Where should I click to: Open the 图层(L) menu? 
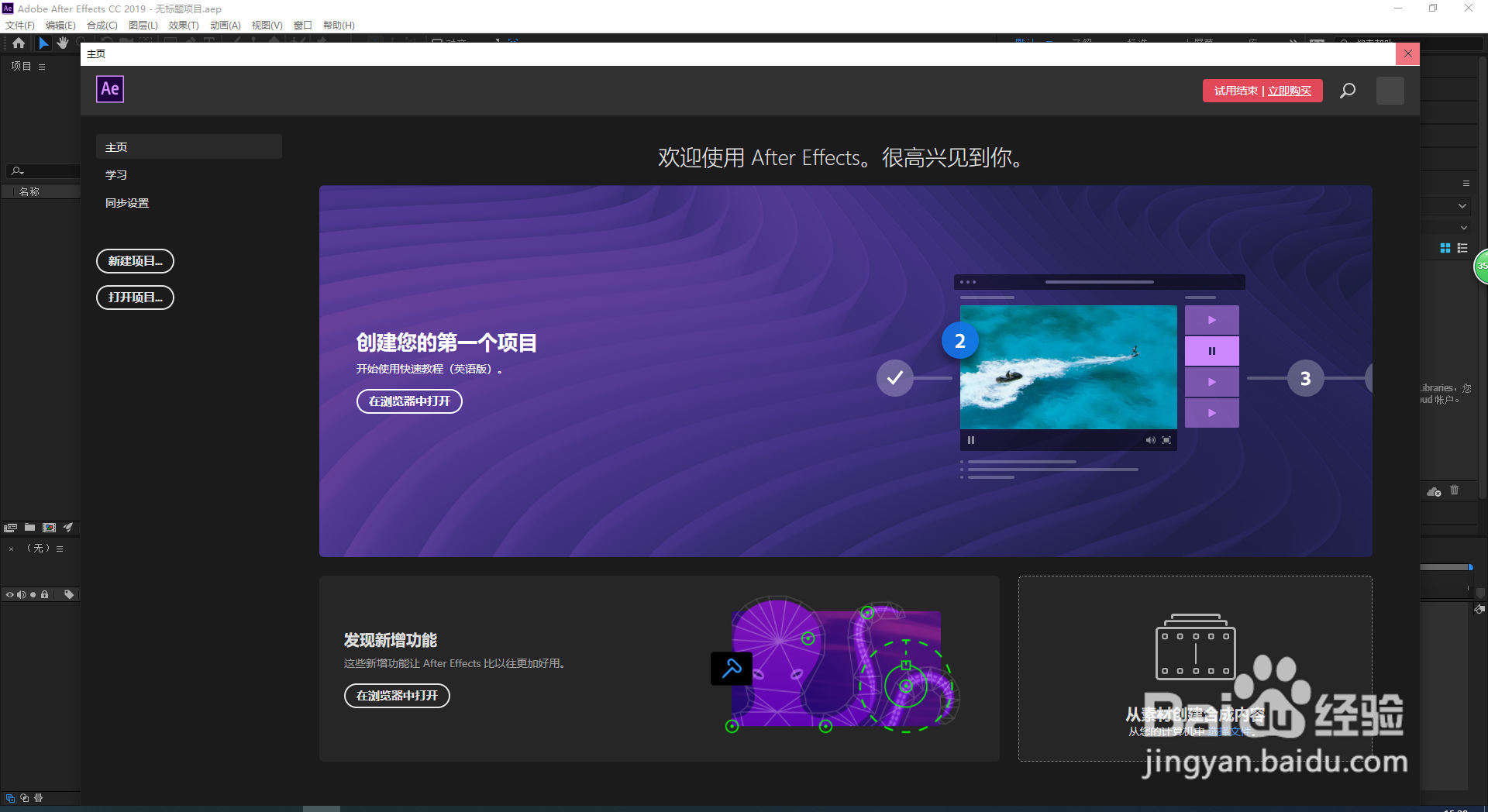coord(143,26)
